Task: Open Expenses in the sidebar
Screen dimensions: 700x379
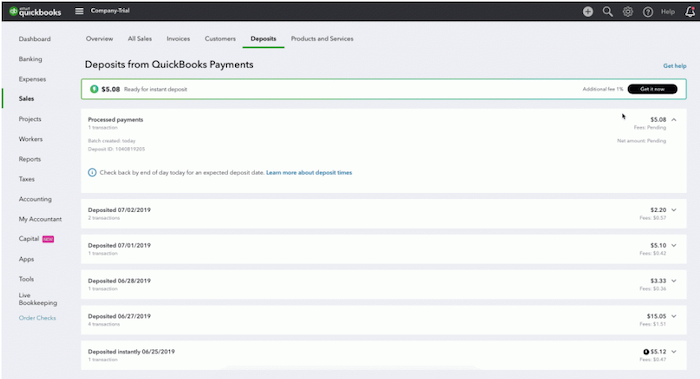Action: pyautogui.click(x=32, y=79)
